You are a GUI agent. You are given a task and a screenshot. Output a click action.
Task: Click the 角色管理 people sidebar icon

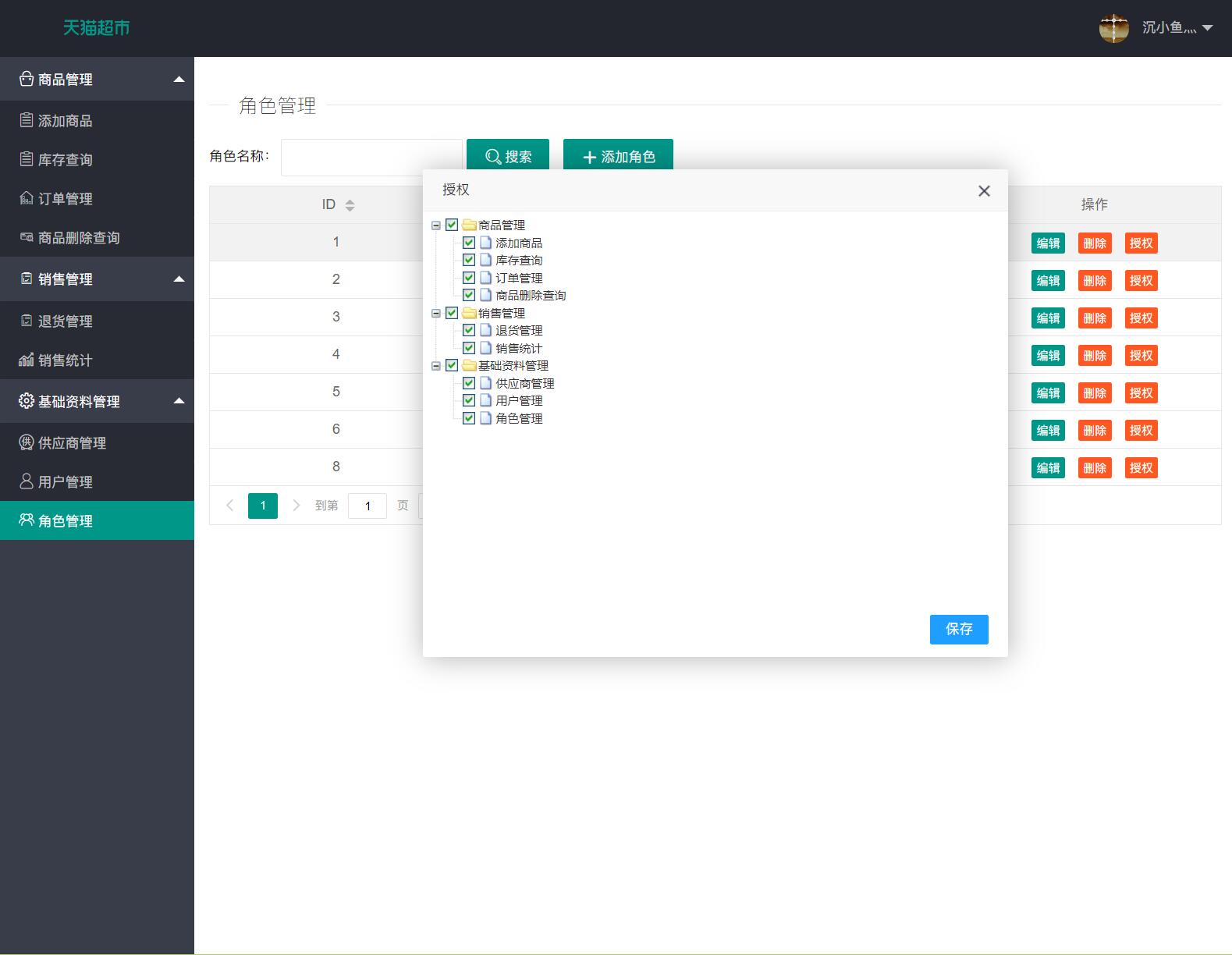27,520
